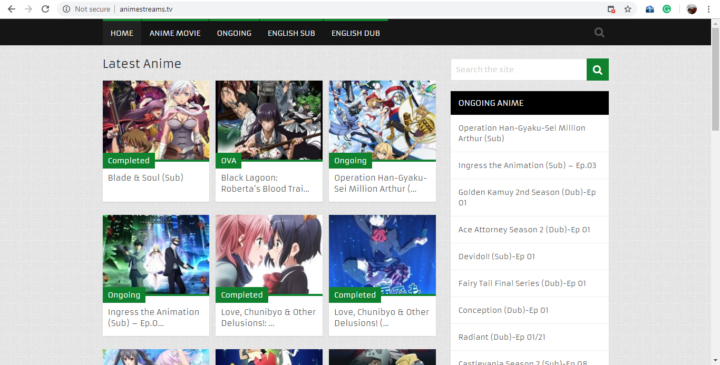Click the browser back arrow
The height and width of the screenshot is (365, 720).
point(11,9)
